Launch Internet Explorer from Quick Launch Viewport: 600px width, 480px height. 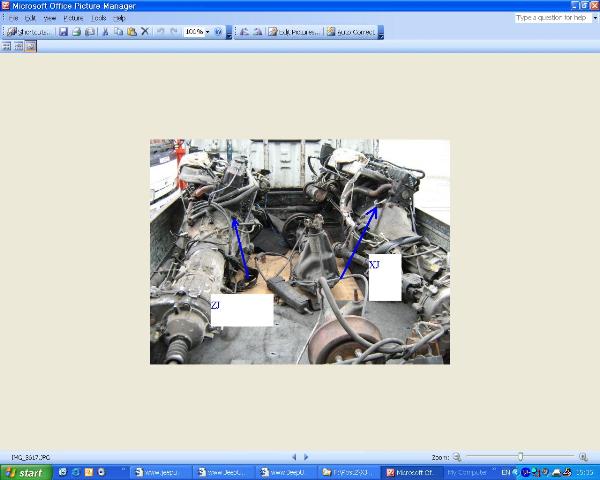click(76, 472)
